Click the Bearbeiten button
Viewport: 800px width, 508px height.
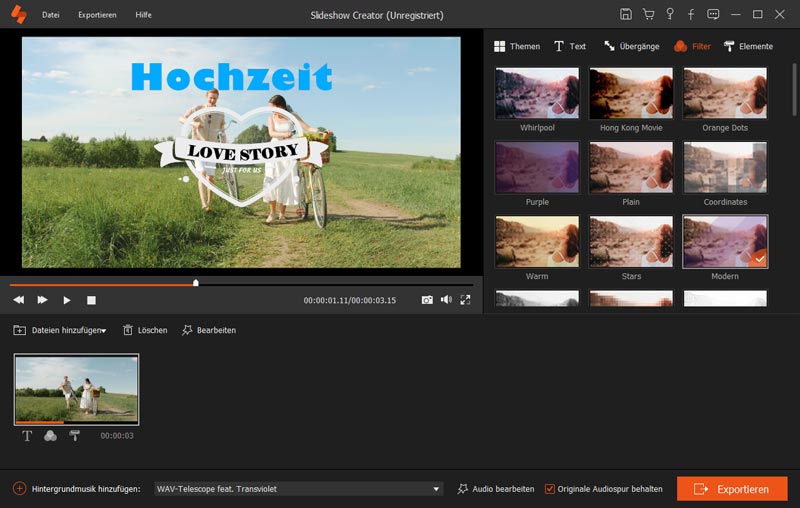click(x=209, y=330)
